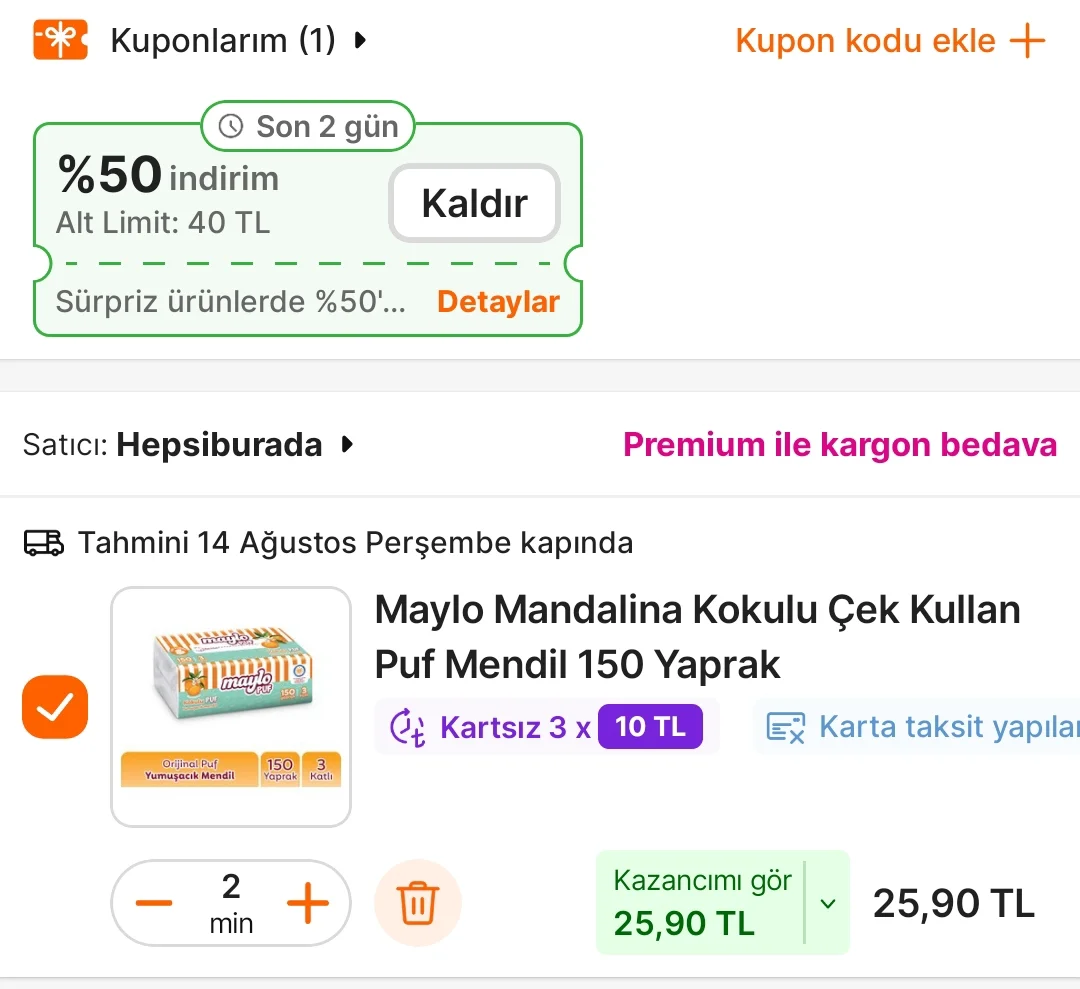This screenshot has height=989, width=1080.
Task: Tap the card installment unavailable icon
Action: click(786, 727)
